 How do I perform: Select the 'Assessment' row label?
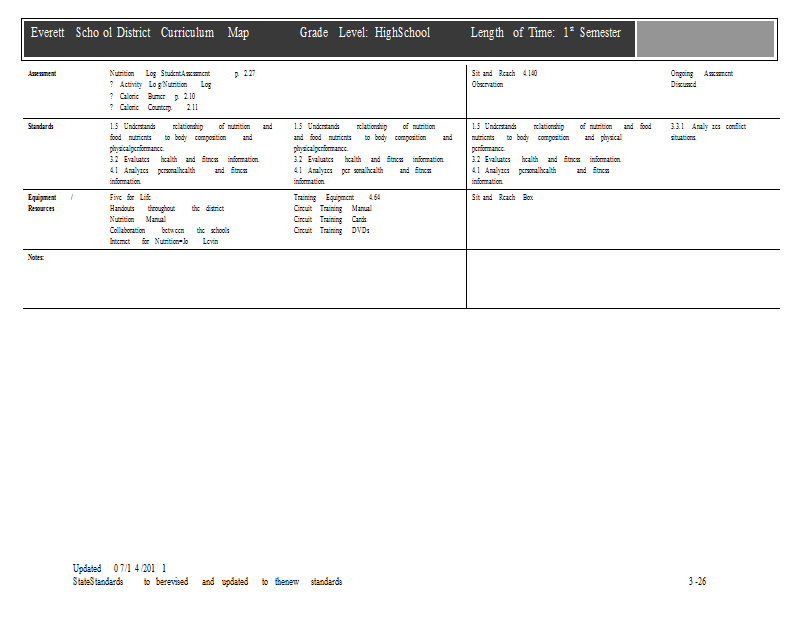(42, 73)
